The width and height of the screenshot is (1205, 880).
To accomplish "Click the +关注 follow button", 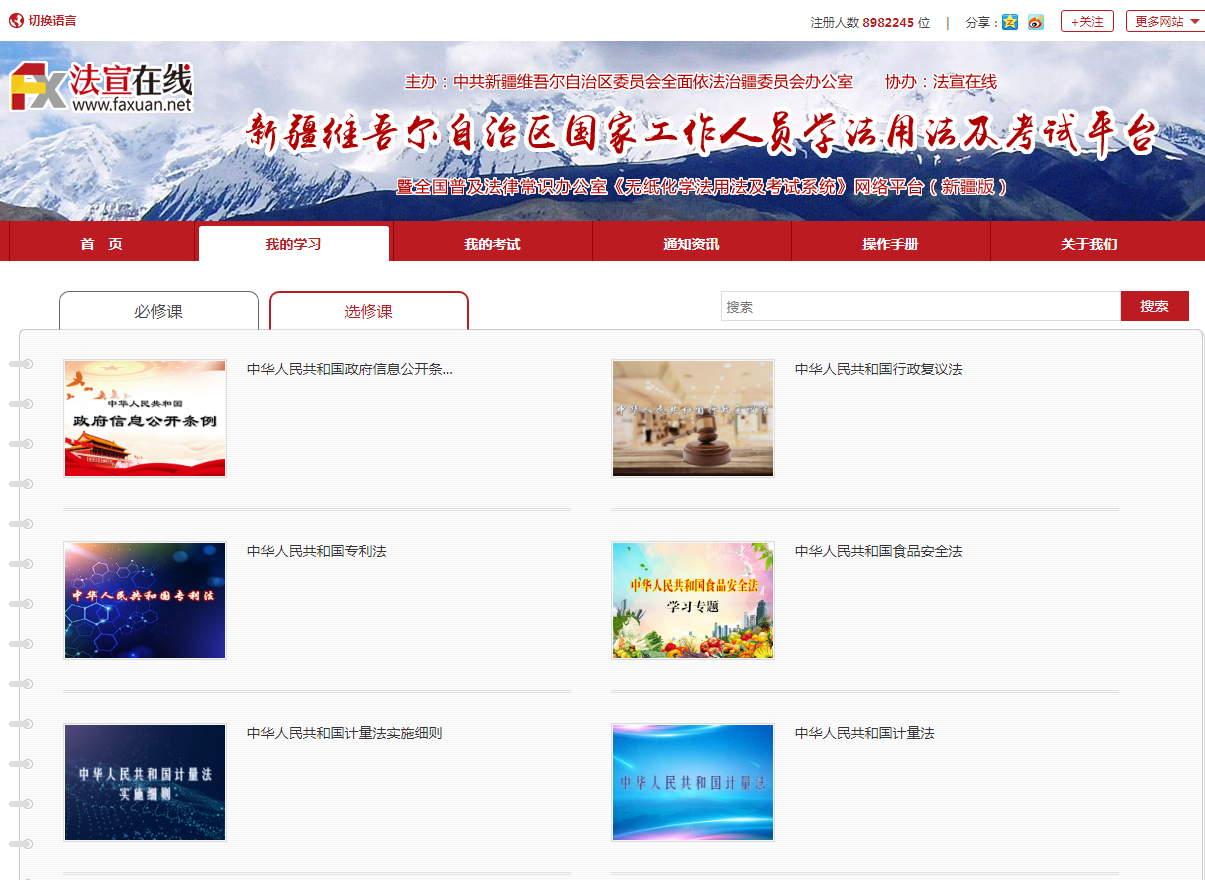I will click(x=1087, y=21).
